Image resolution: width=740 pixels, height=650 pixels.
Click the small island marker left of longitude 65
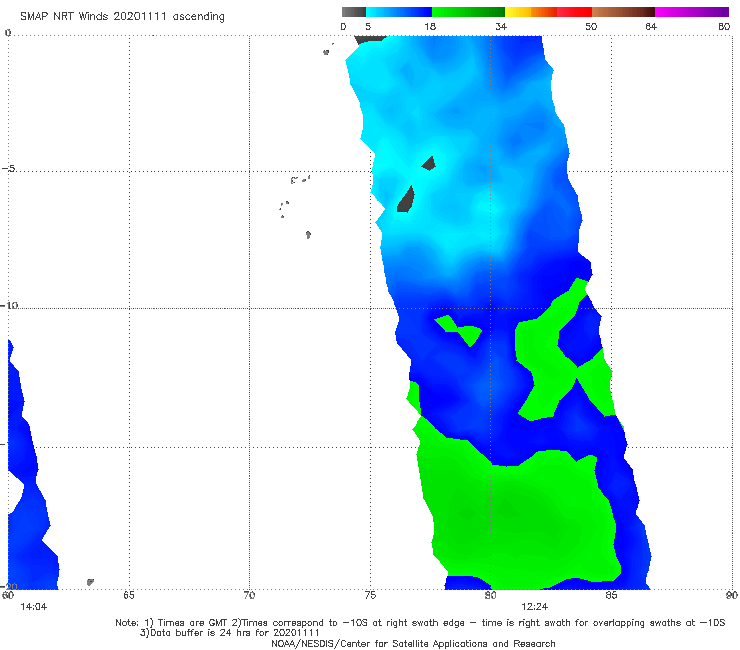coord(90,582)
